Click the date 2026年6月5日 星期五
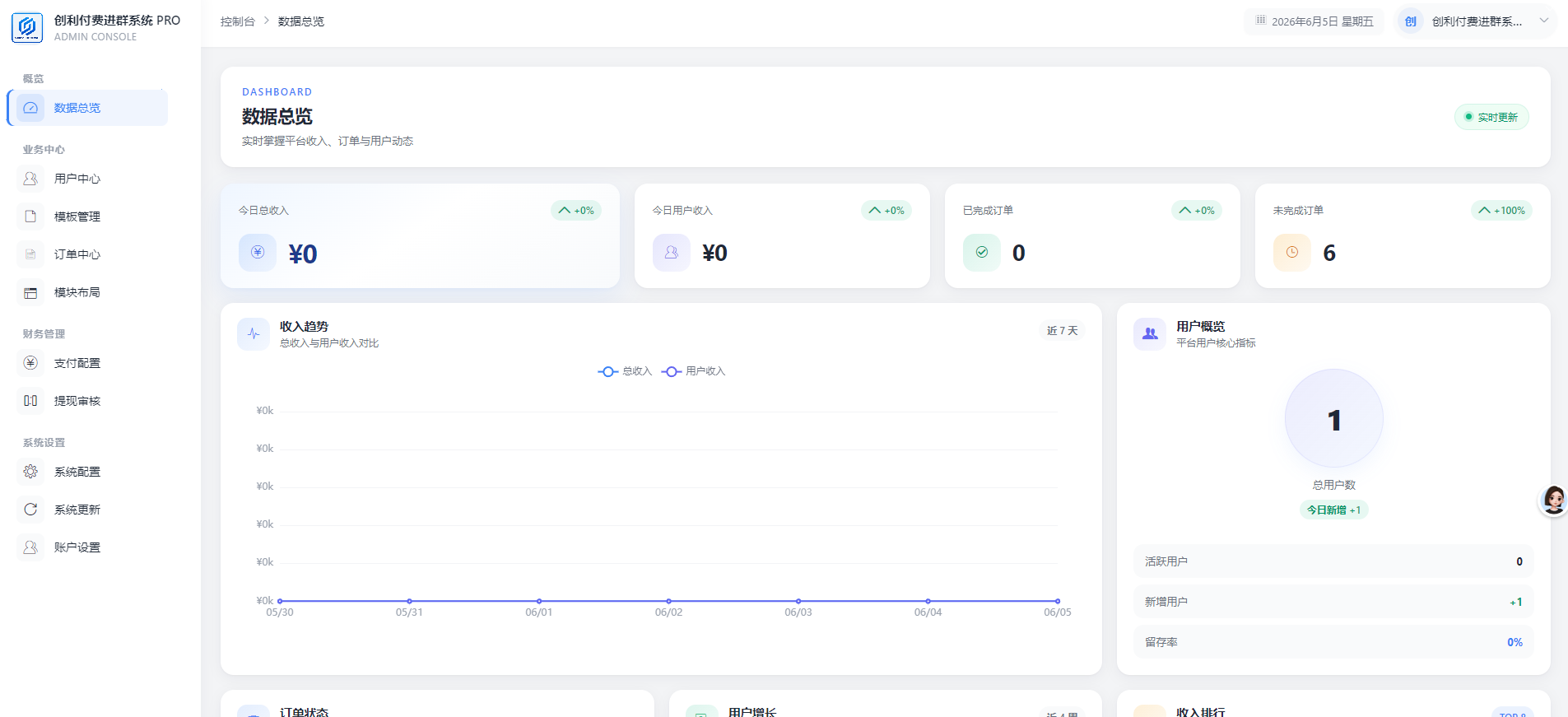This screenshot has height=717, width=1568. [1323, 21]
